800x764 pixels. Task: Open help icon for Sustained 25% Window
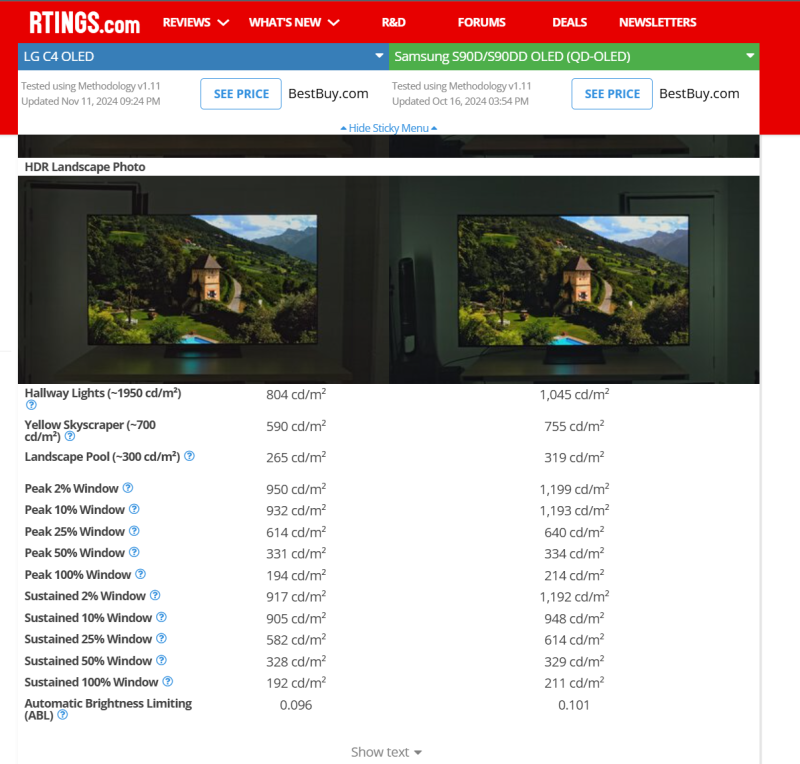161,638
